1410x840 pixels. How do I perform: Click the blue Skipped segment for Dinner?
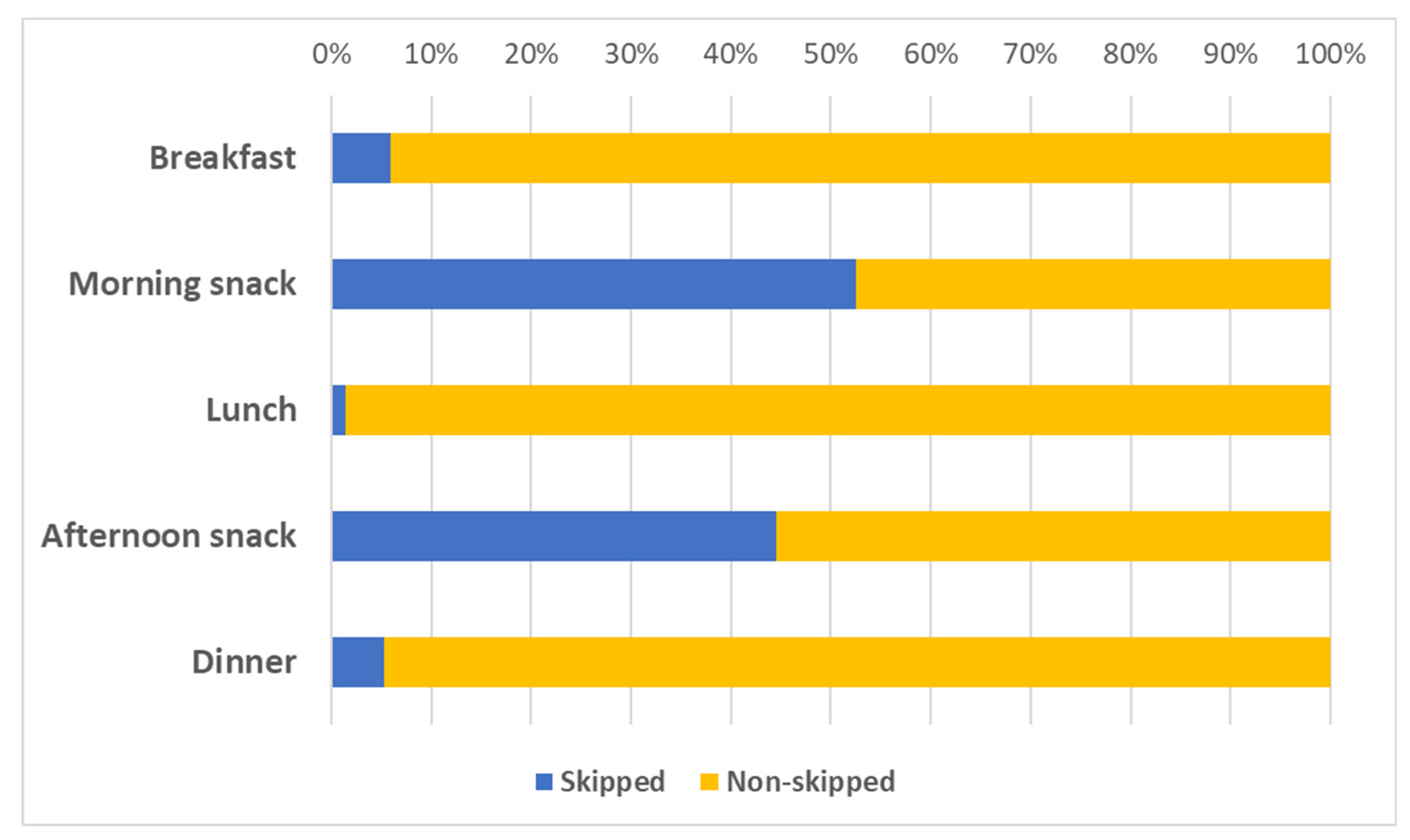358,662
